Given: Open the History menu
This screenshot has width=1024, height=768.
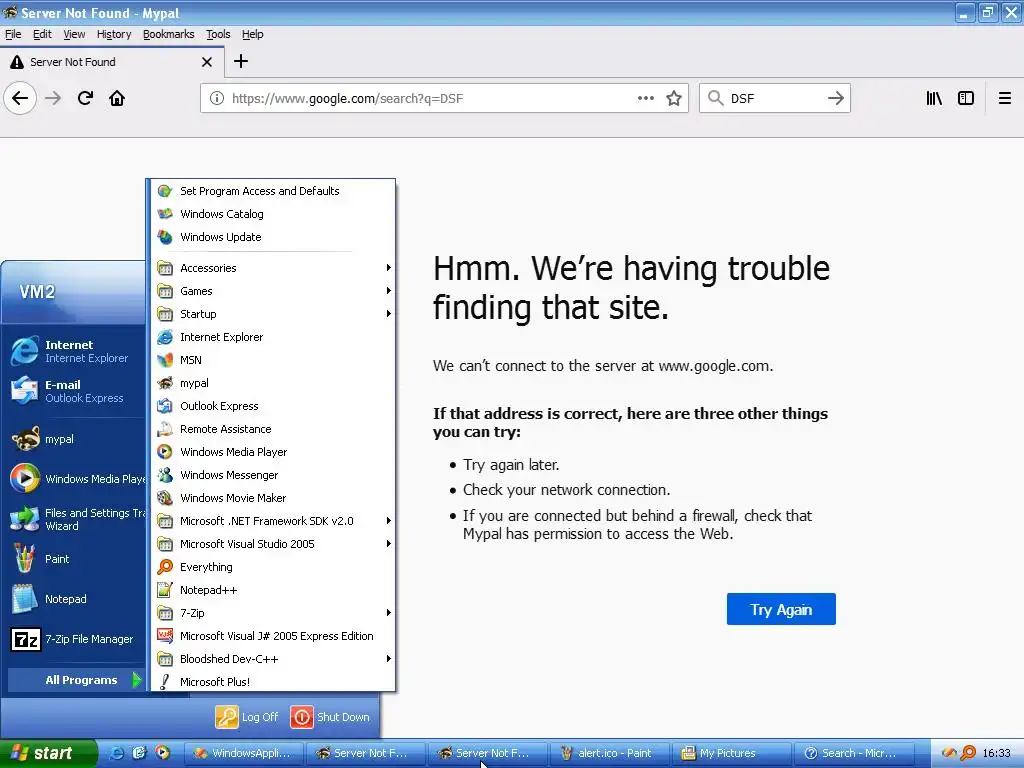Looking at the screenshot, I should click(x=114, y=35).
